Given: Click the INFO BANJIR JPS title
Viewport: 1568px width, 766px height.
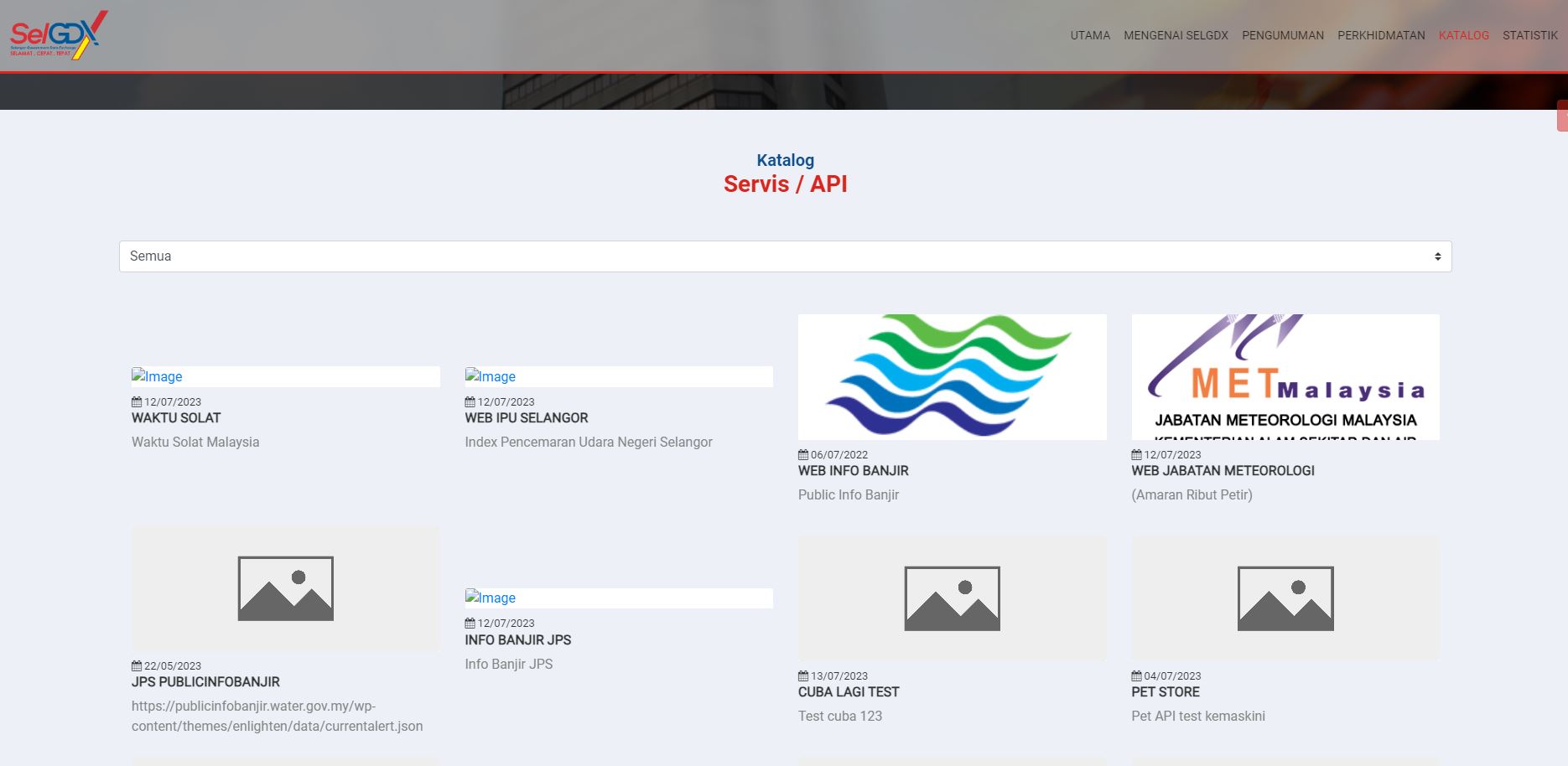Looking at the screenshot, I should coord(517,640).
